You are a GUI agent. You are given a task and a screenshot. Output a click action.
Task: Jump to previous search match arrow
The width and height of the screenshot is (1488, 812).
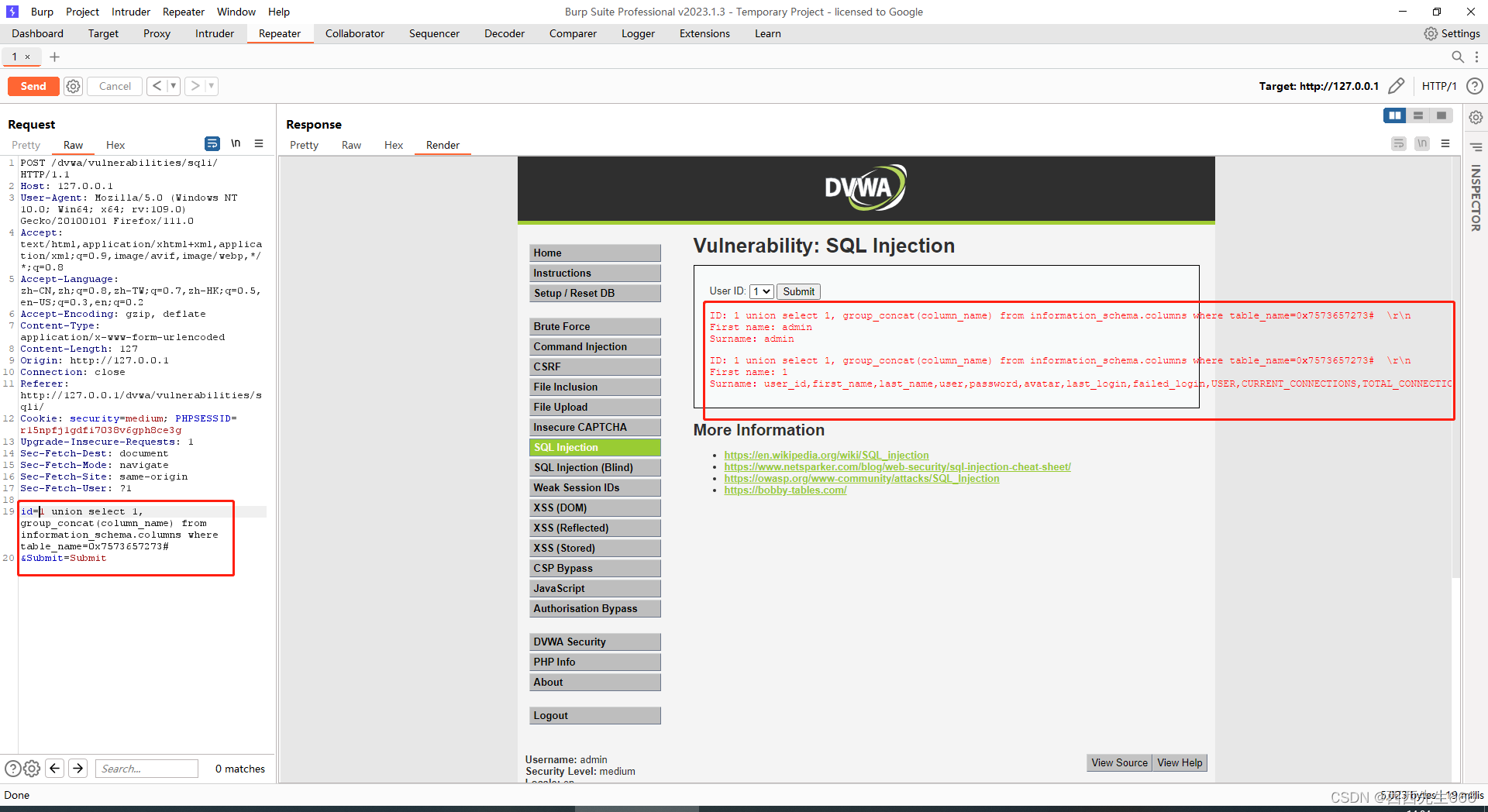pos(54,768)
